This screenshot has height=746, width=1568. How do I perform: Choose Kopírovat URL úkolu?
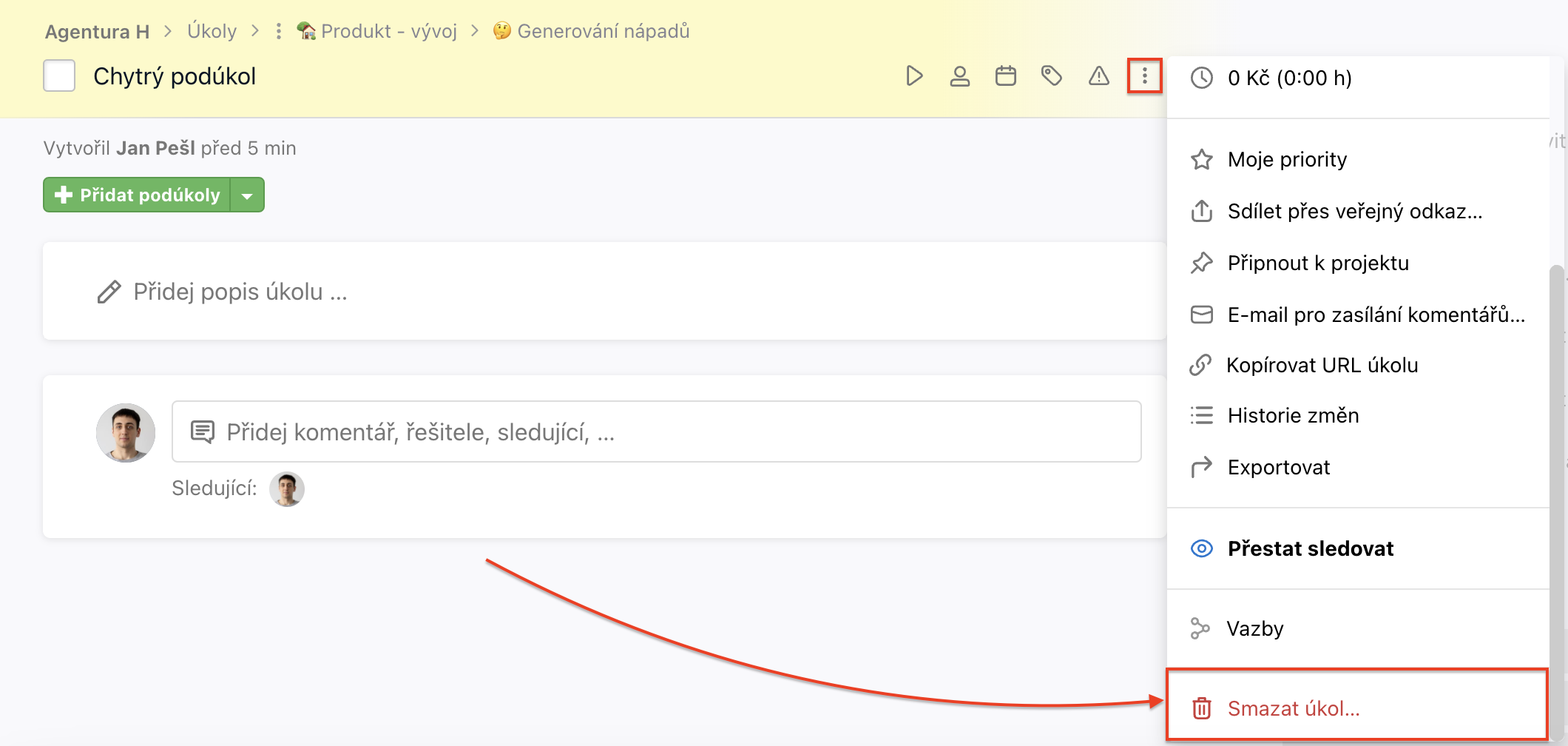click(1357, 365)
